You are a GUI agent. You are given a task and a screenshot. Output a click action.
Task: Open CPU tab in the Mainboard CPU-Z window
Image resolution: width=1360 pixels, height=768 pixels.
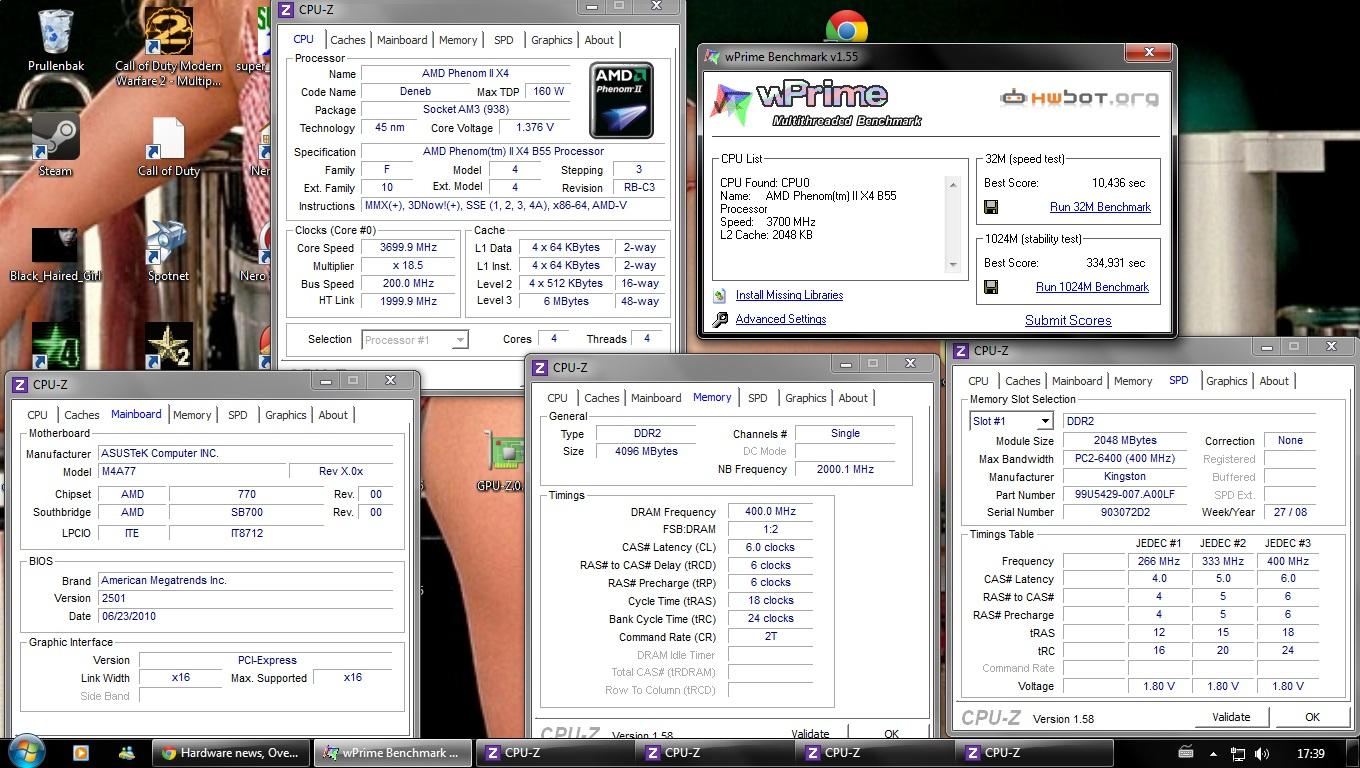coord(37,415)
